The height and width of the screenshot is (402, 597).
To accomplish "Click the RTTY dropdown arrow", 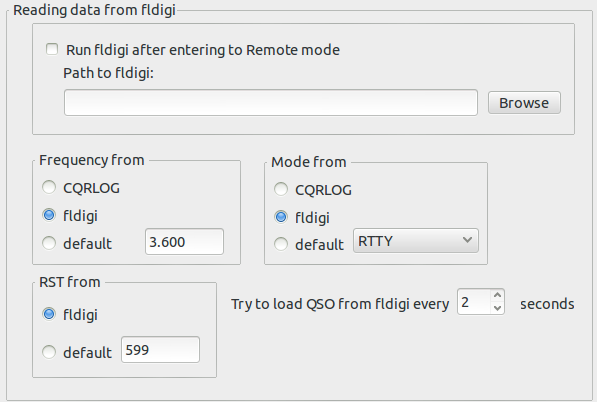I will [467, 240].
